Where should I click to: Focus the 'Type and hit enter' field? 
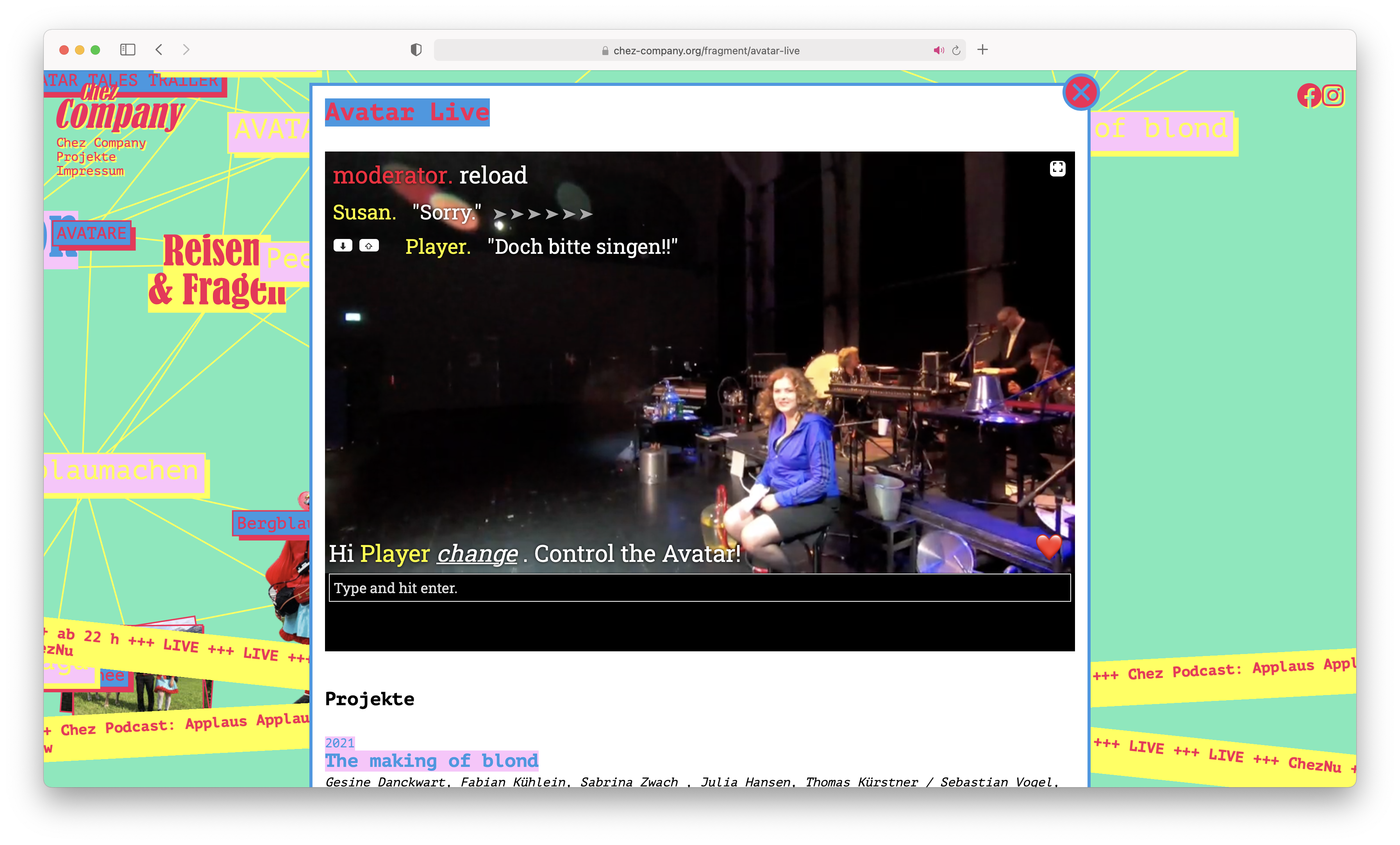coord(699,588)
